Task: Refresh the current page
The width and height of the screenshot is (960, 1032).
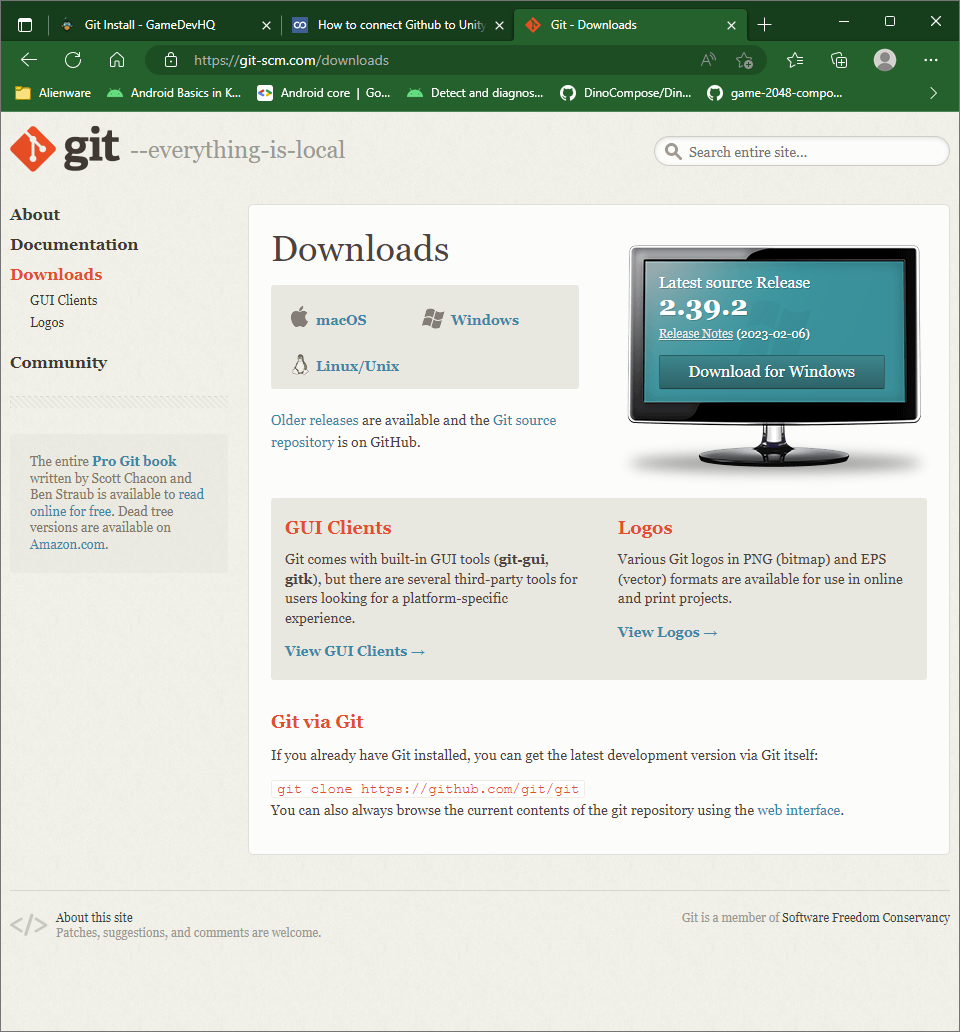Action: click(x=72, y=60)
